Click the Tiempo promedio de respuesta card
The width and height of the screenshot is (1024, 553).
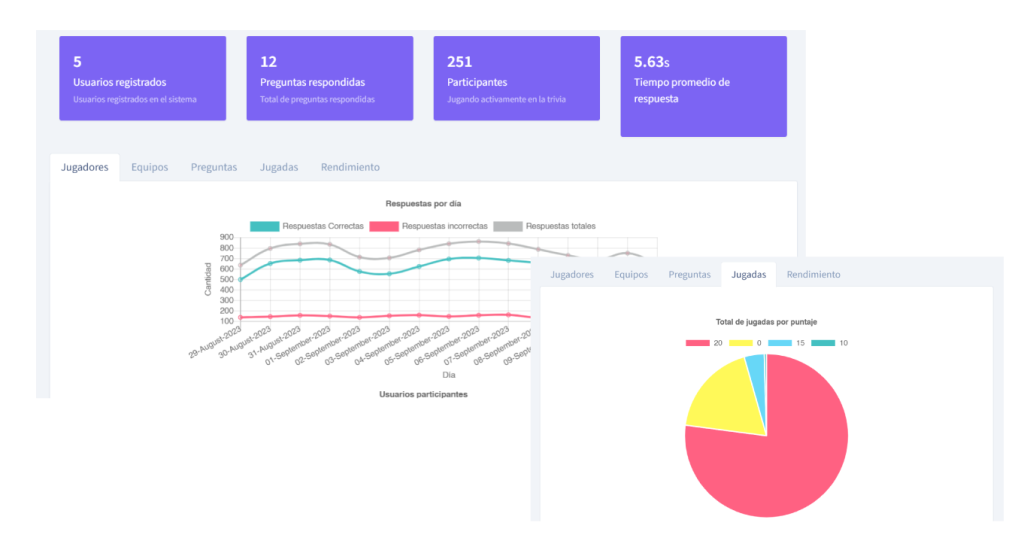[703, 86]
